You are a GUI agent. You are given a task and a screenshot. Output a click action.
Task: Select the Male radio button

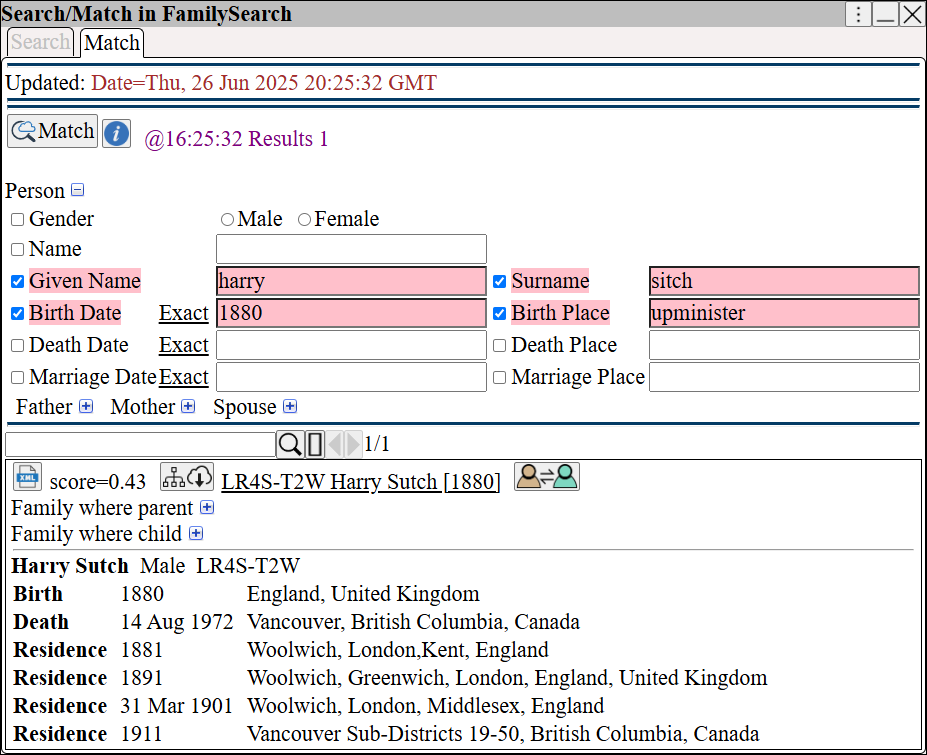click(227, 219)
